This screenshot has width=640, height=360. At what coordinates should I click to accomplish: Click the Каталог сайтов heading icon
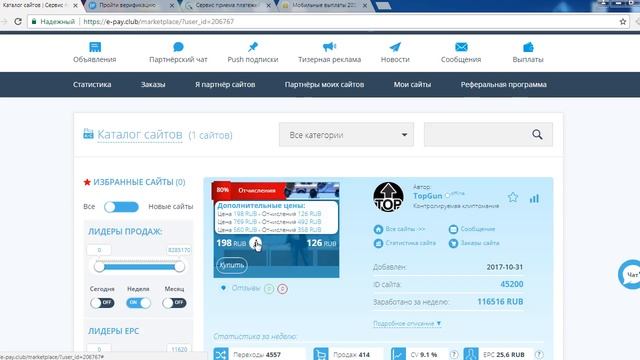(88, 134)
